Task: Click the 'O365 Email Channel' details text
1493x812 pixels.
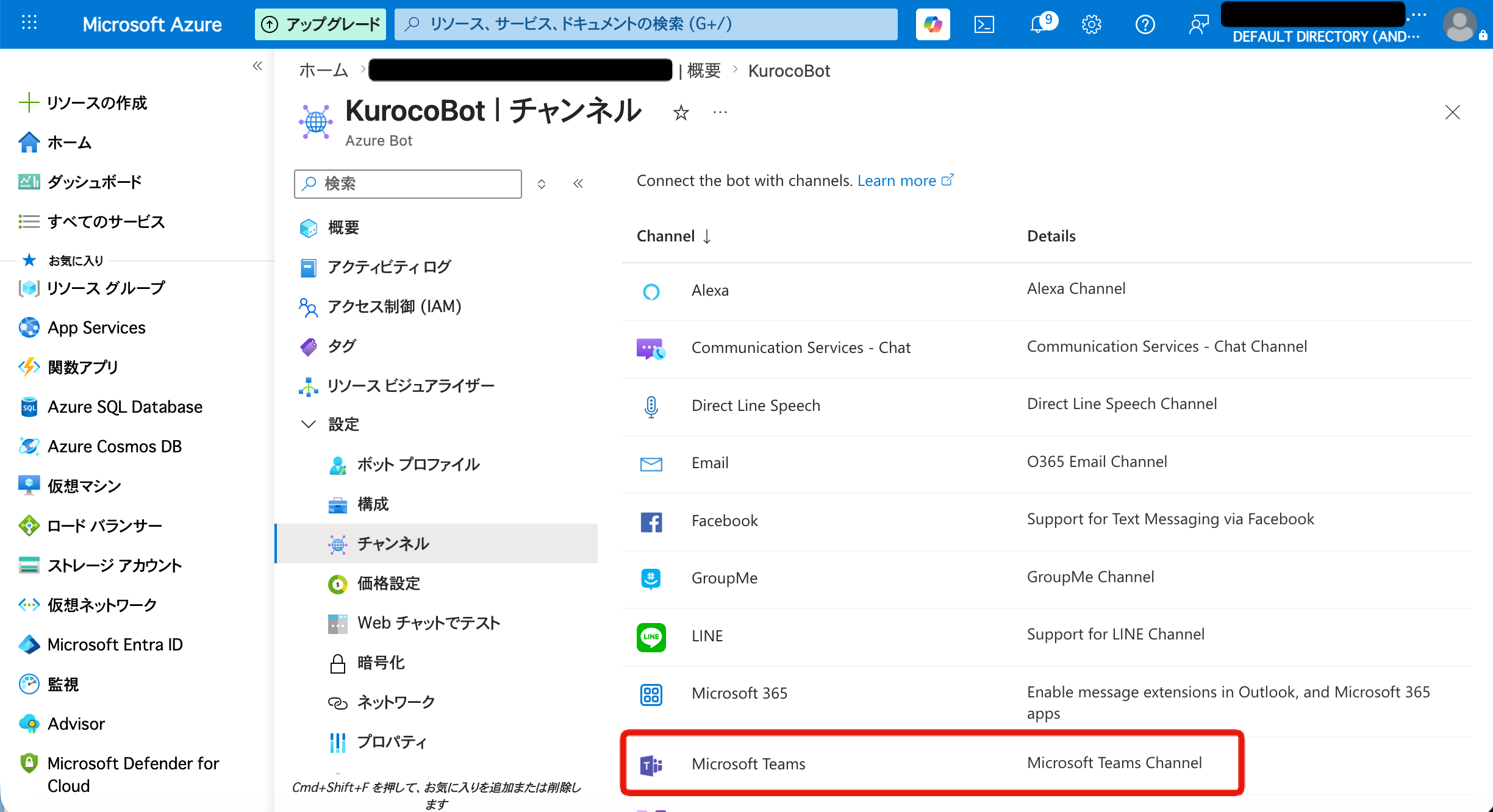Action: (1097, 461)
